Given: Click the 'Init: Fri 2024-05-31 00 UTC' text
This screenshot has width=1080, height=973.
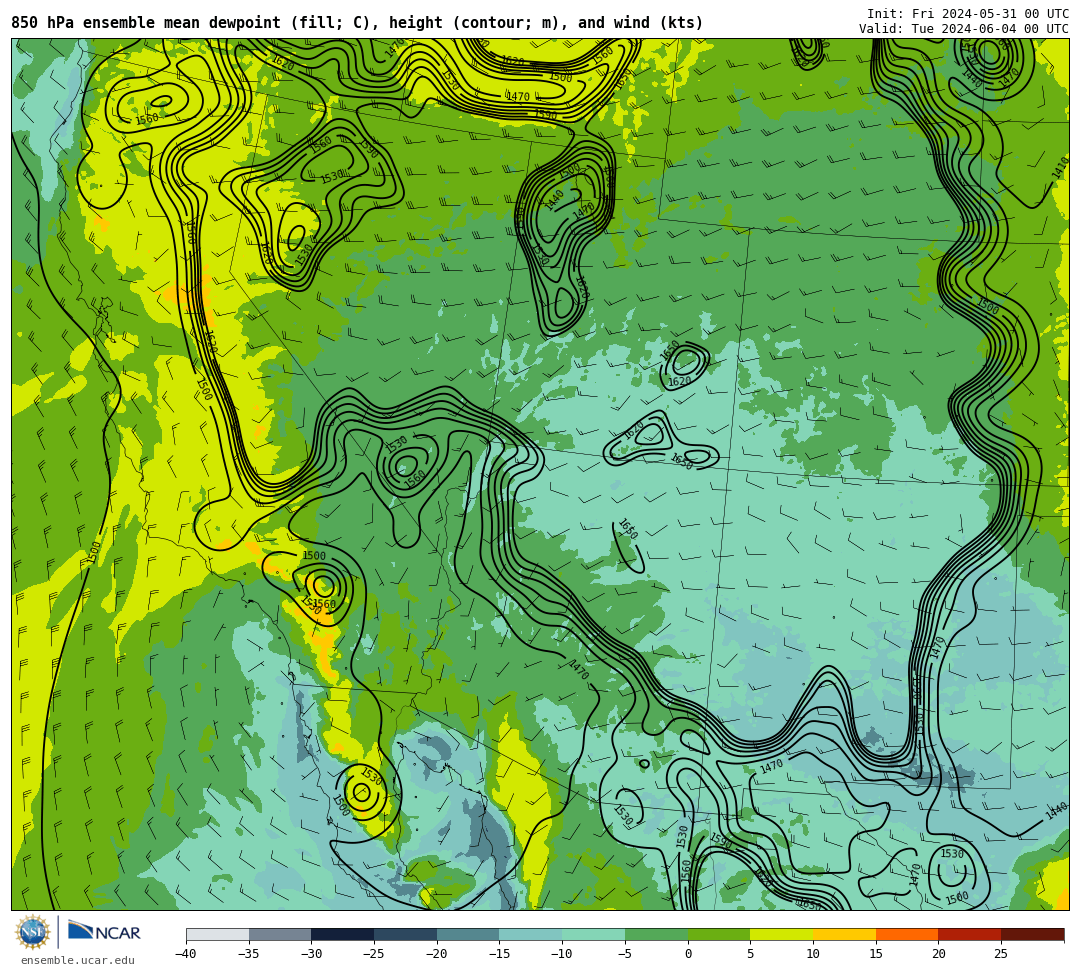Looking at the screenshot, I should [x=968, y=14].
